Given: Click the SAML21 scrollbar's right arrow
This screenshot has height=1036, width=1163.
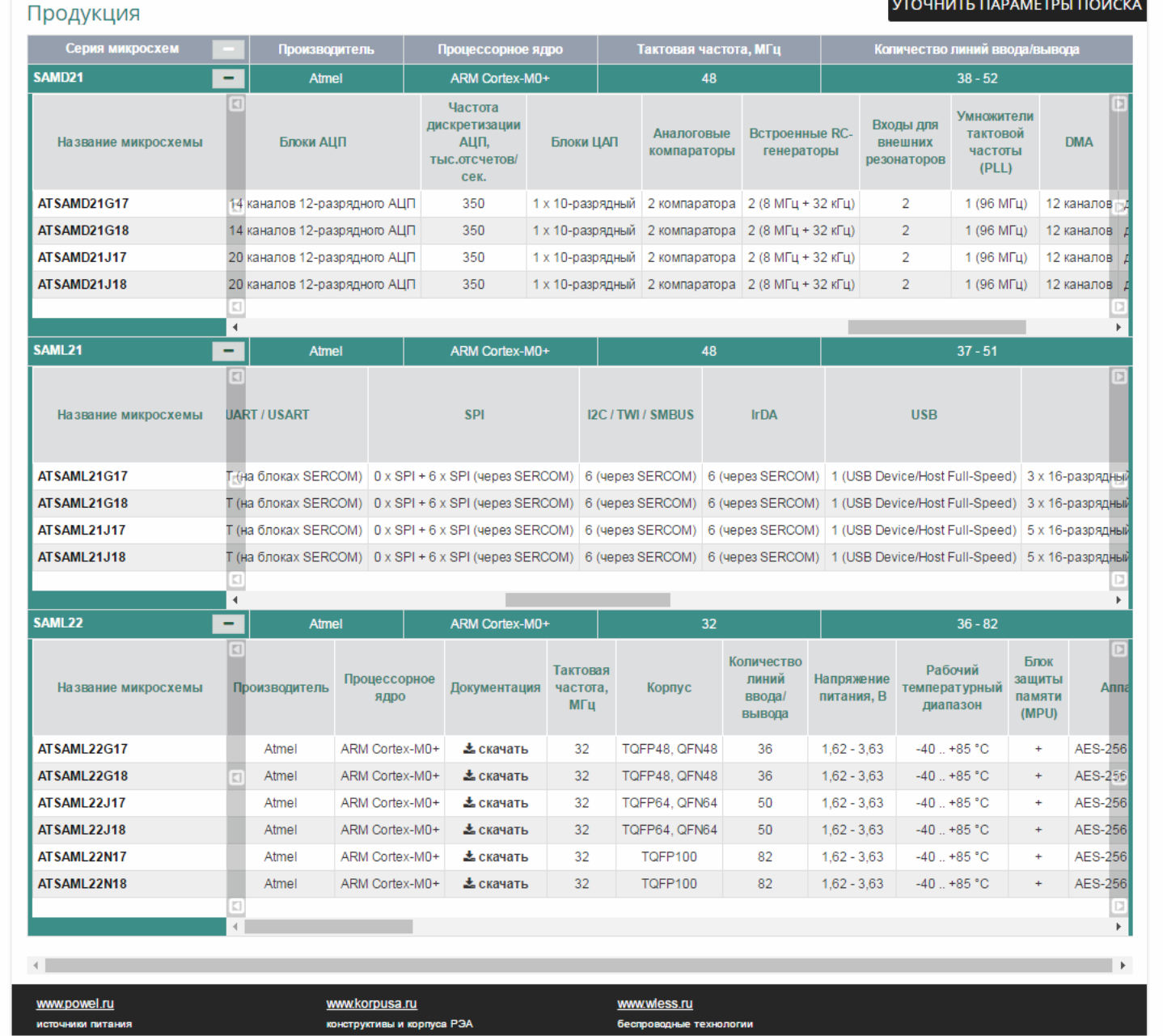Looking at the screenshot, I should (1119, 600).
